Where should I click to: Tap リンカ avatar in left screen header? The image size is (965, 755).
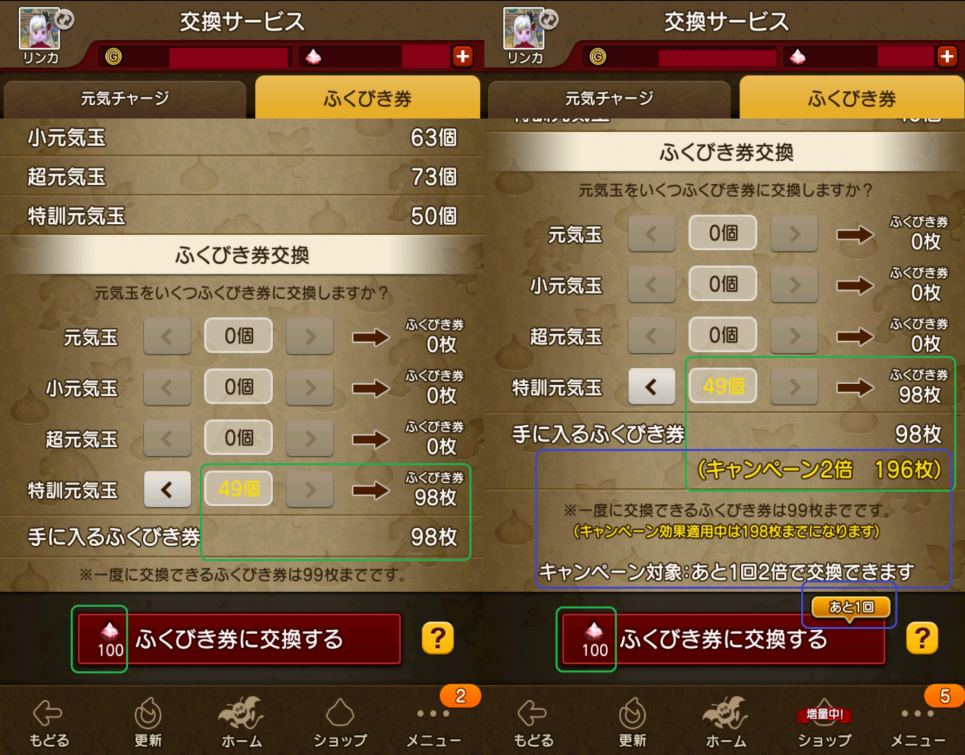pos(40,34)
